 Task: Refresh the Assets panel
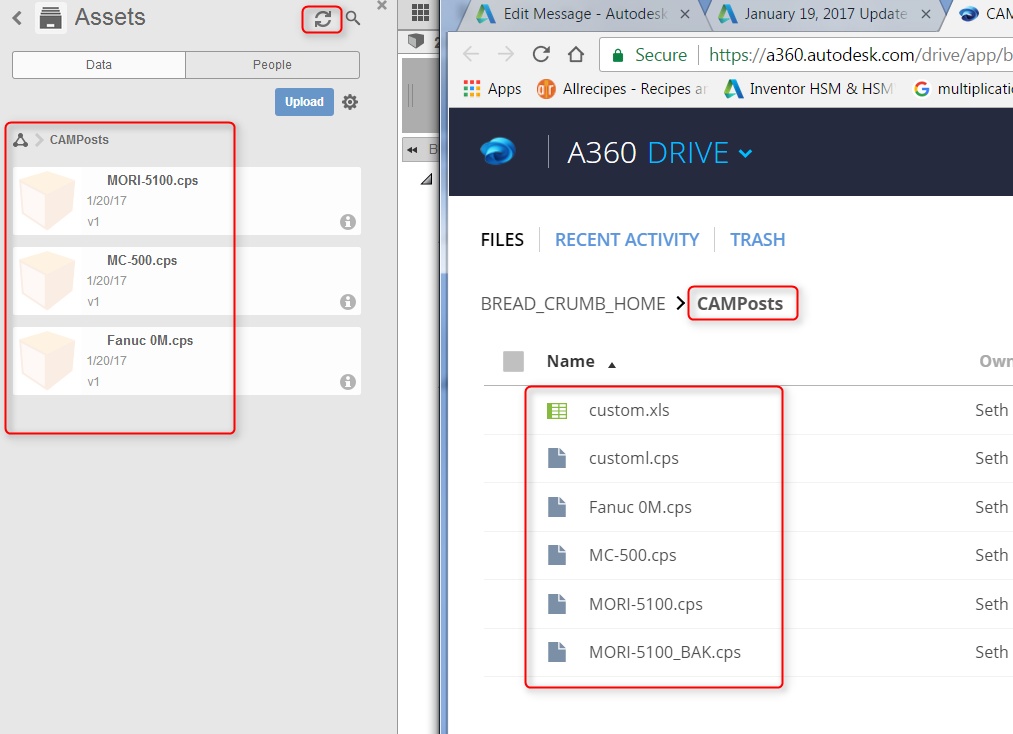[322, 19]
